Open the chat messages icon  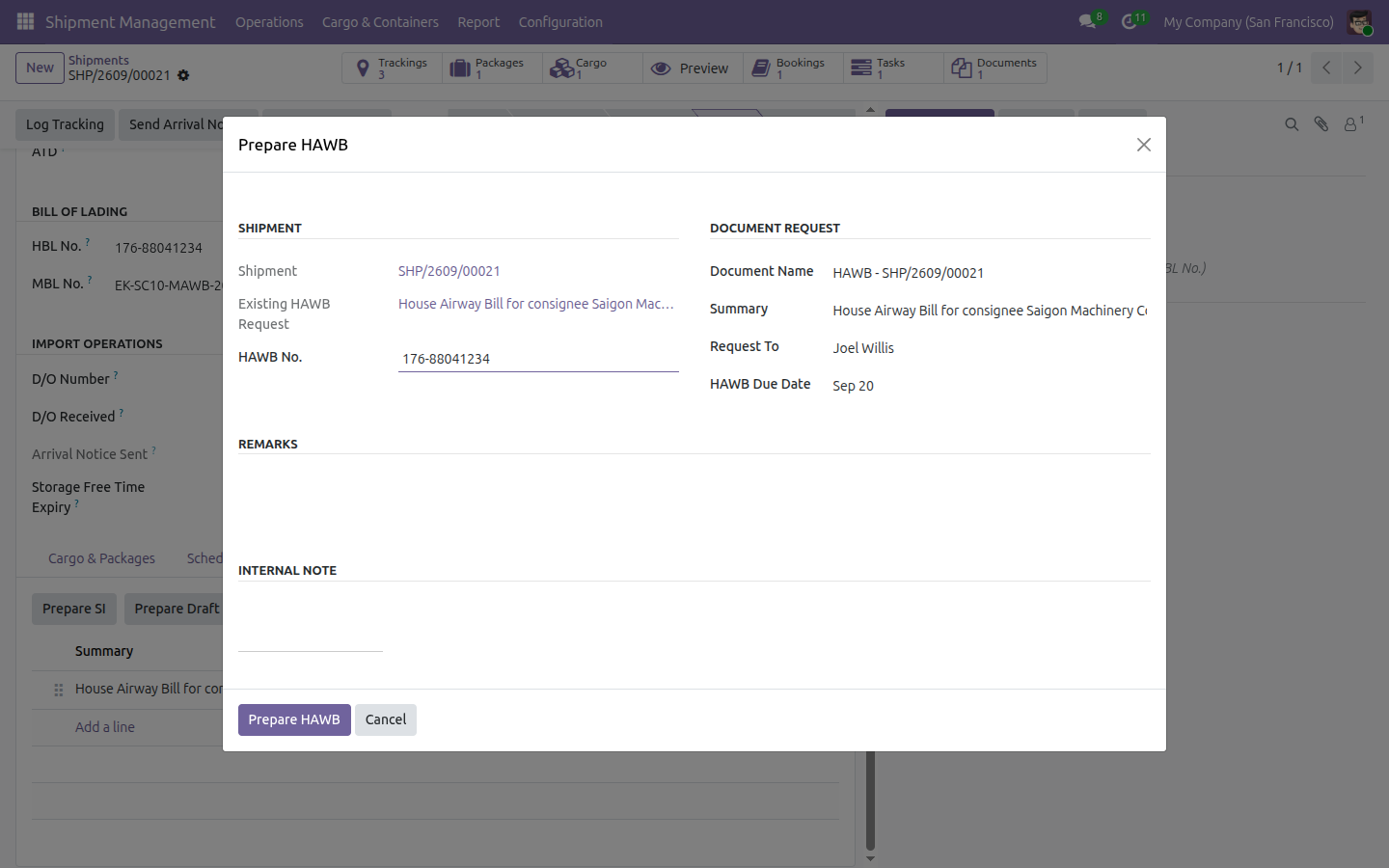(1088, 21)
